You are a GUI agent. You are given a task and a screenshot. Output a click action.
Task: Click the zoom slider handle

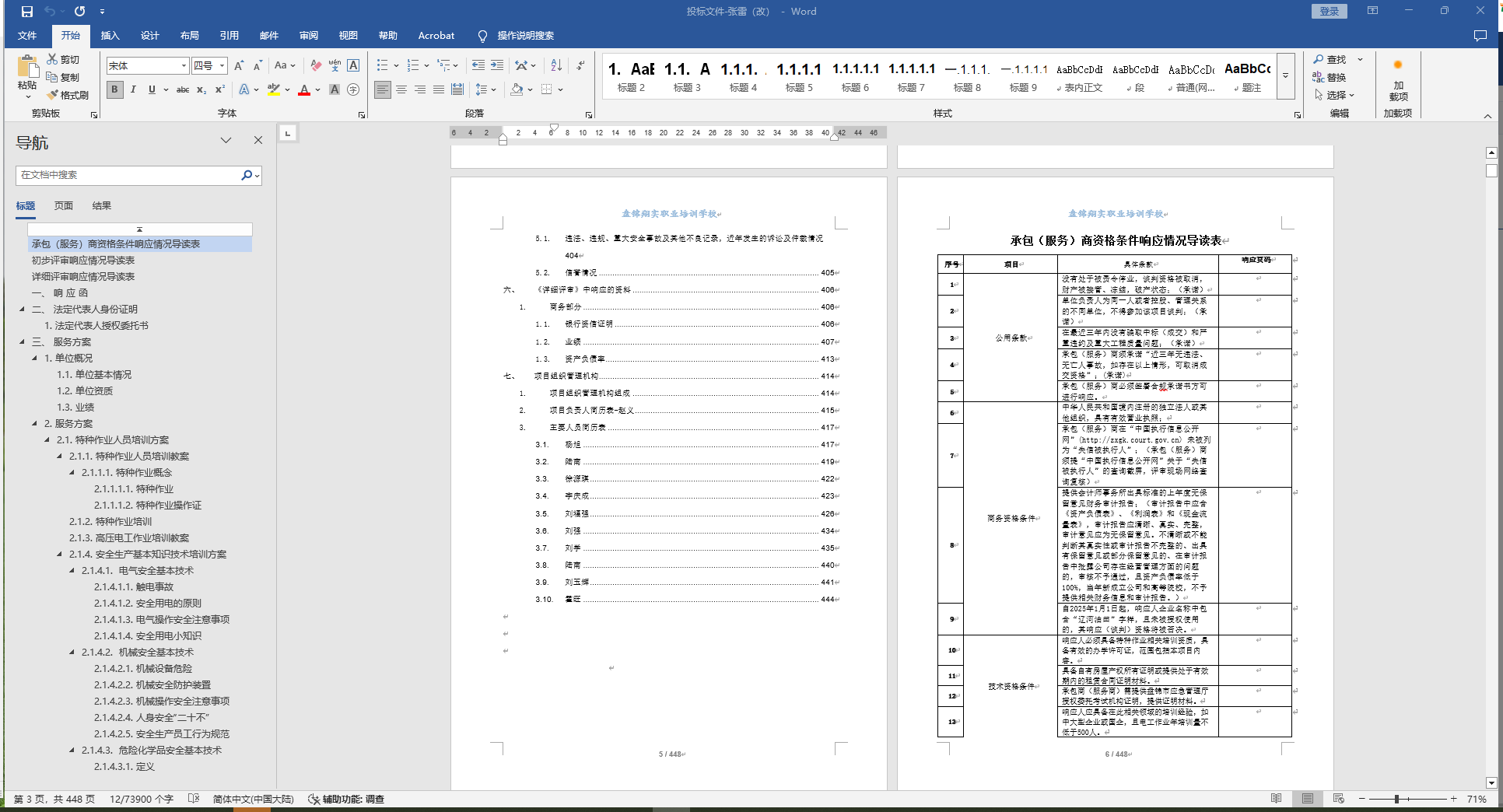pyautogui.click(x=1397, y=799)
